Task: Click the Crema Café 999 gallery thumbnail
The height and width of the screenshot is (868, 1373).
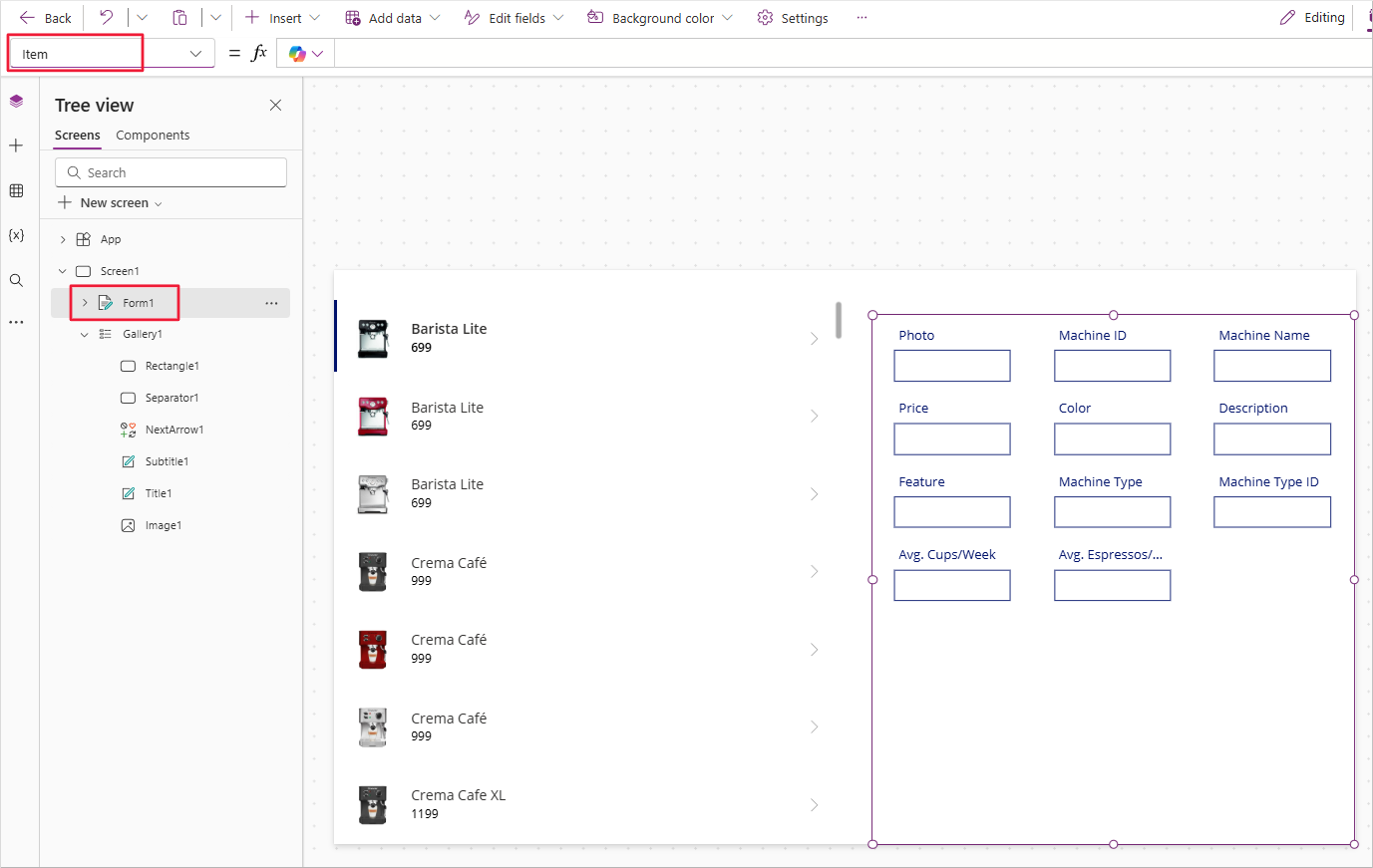Action: tap(372, 571)
